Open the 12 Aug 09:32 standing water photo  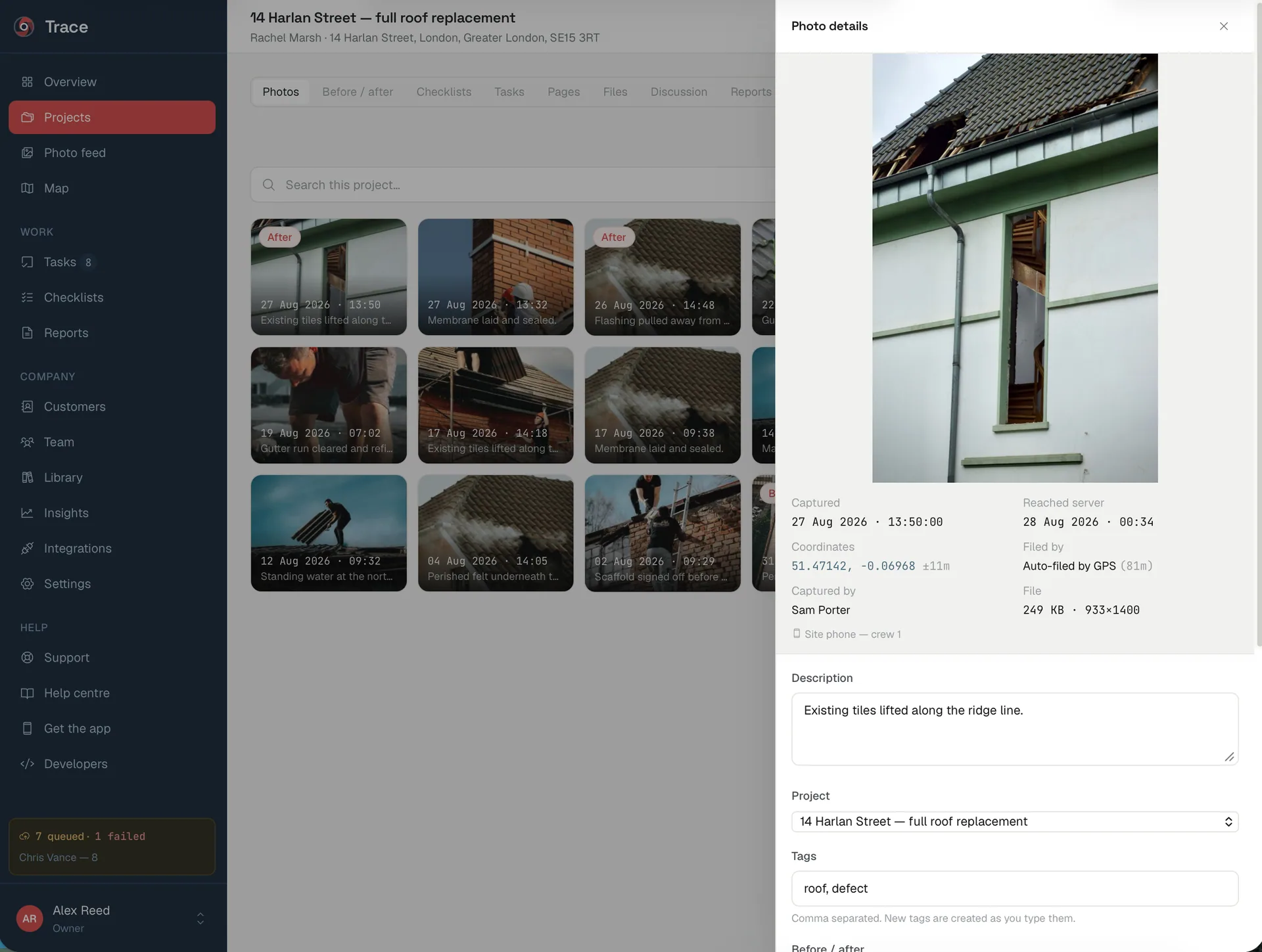pyautogui.click(x=329, y=533)
